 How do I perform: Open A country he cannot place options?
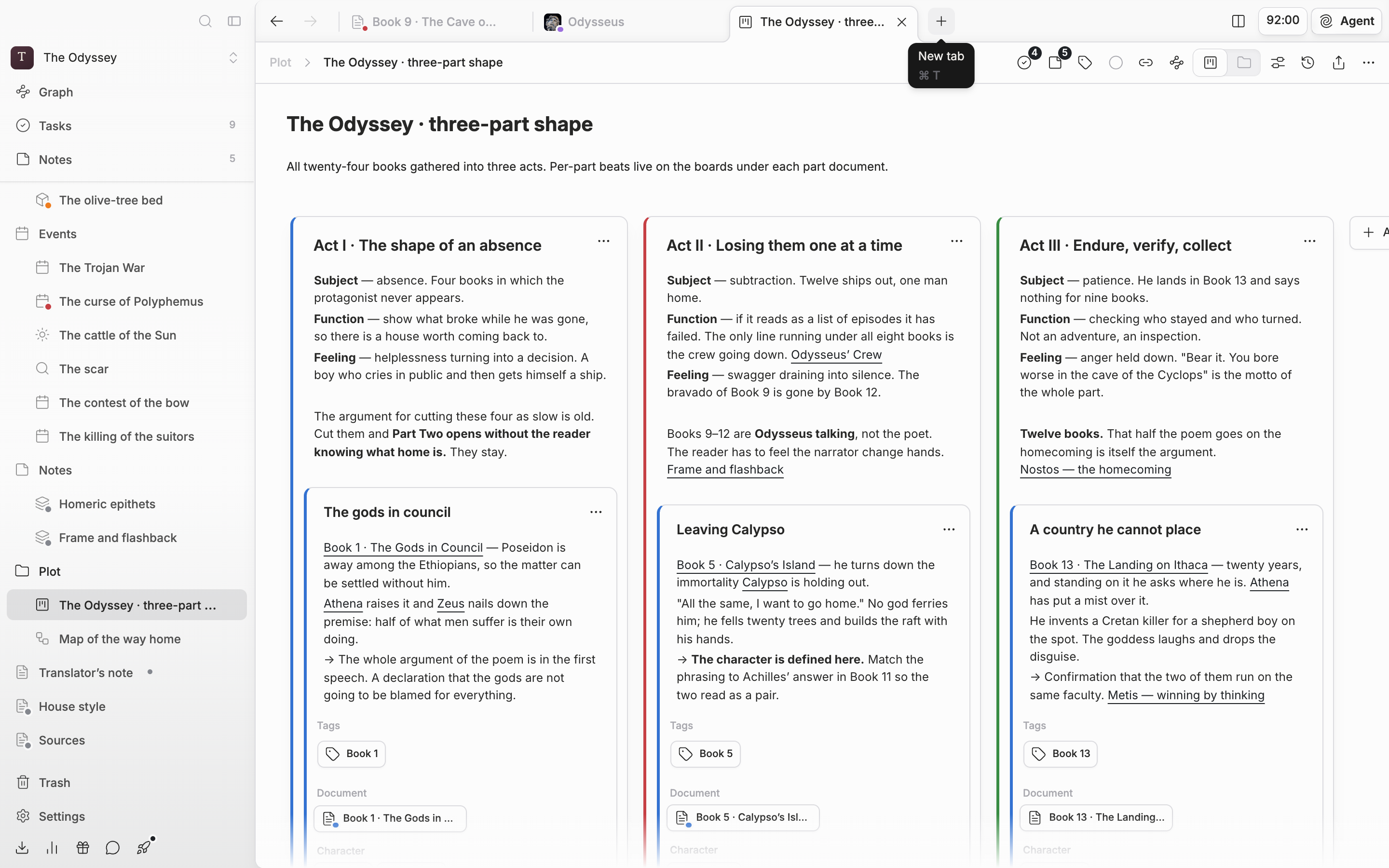pyautogui.click(x=1302, y=529)
